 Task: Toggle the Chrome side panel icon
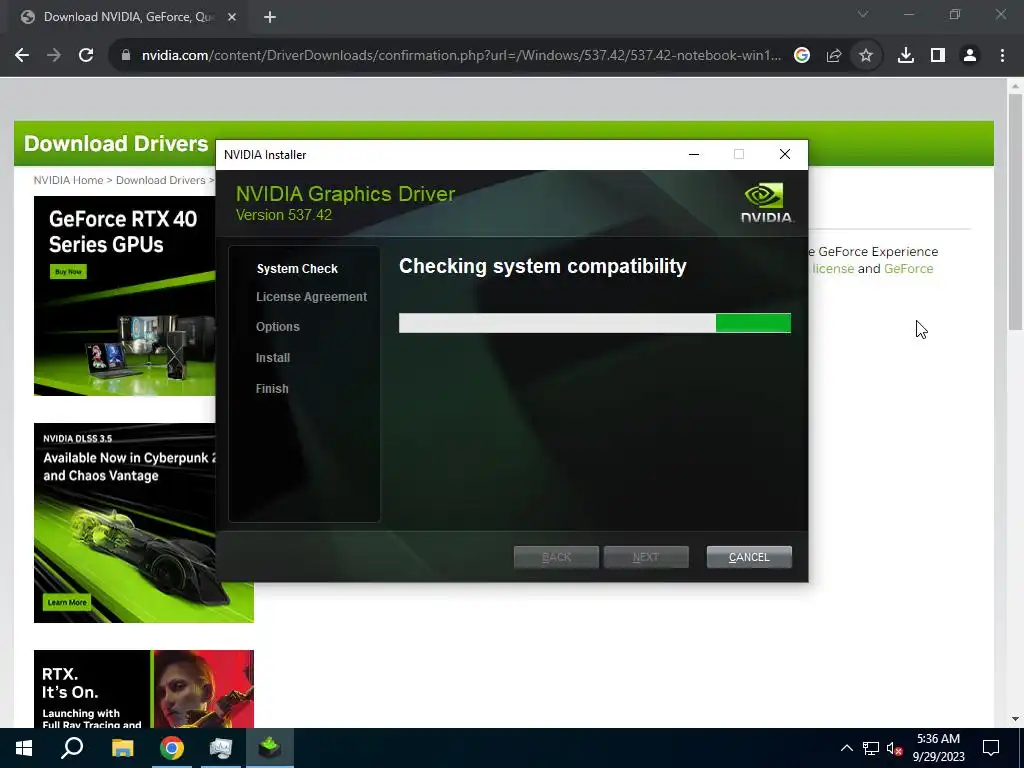[938, 56]
